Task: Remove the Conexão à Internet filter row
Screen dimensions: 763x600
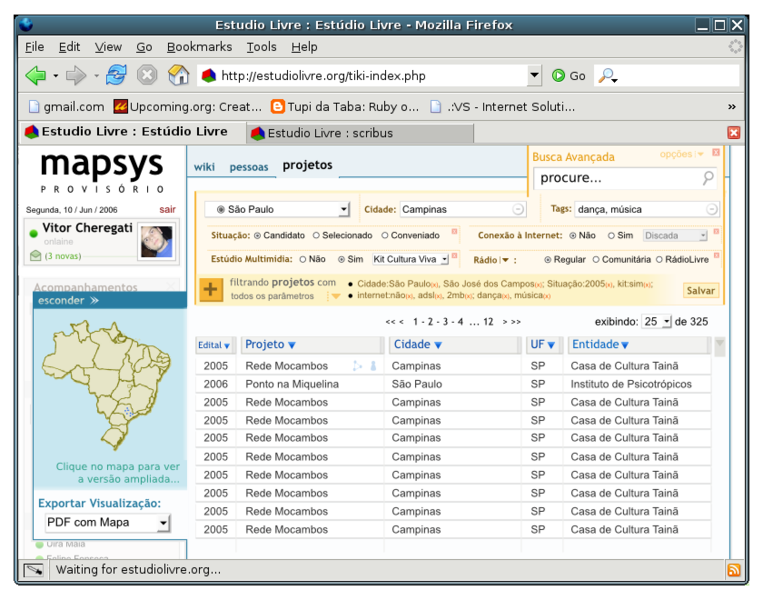Action: pos(716,232)
